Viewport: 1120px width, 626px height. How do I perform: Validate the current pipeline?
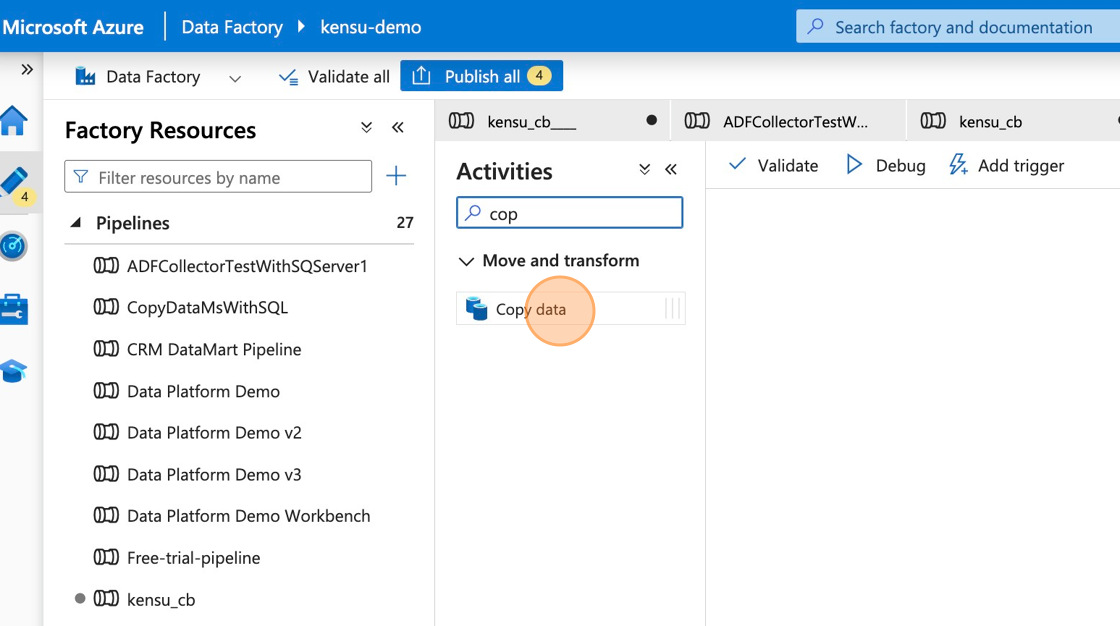(773, 166)
